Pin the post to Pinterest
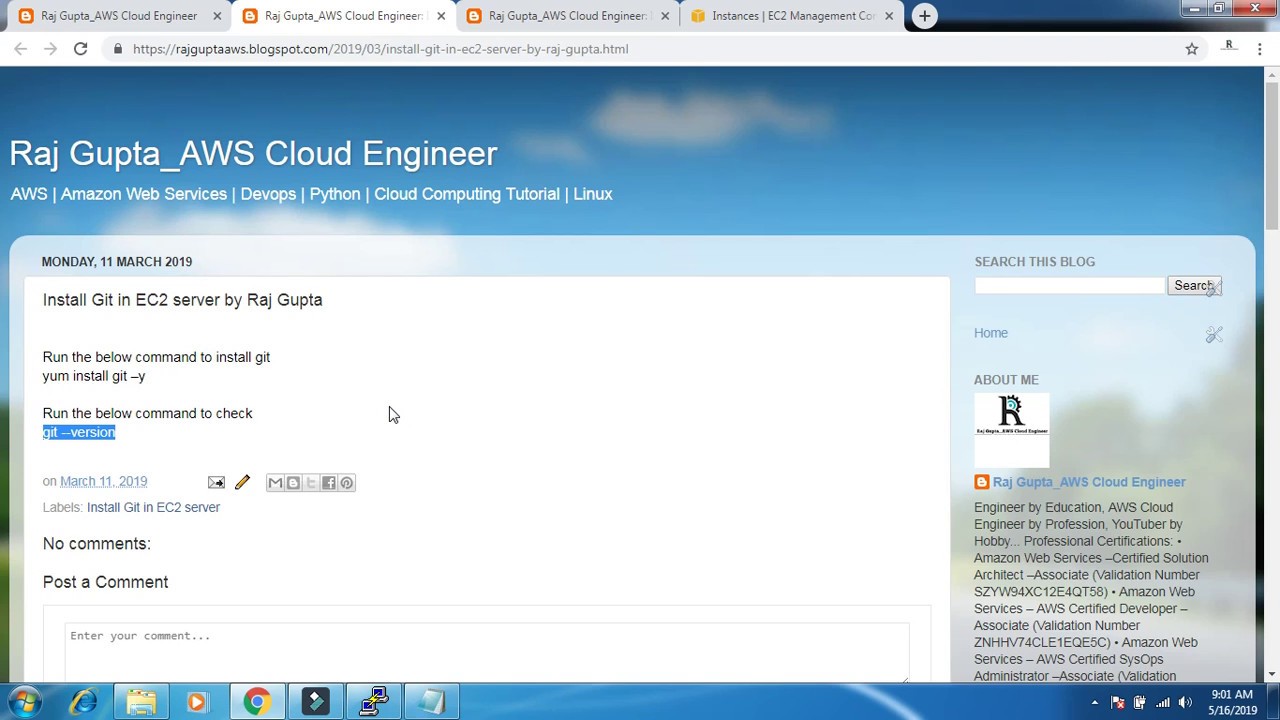The image size is (1280, 720). point(347,483)
